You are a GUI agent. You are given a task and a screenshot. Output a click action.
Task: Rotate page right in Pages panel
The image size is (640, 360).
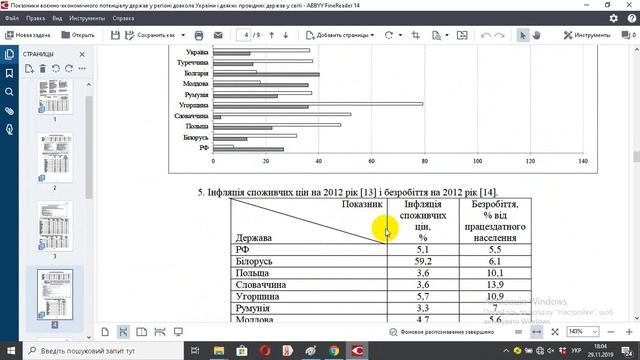(x=69, y=69)
